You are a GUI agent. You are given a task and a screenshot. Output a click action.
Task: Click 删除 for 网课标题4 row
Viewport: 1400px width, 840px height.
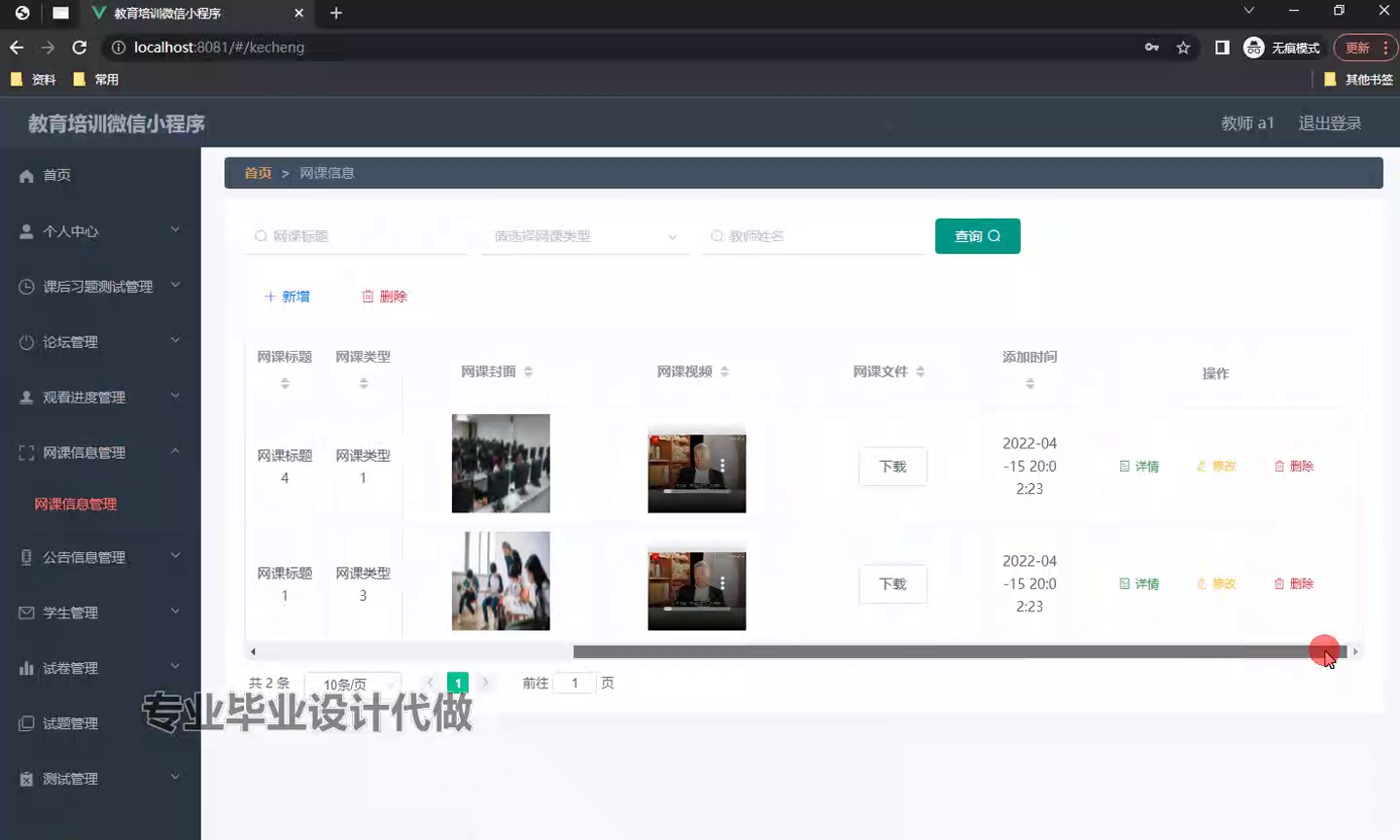[1294, 467]
